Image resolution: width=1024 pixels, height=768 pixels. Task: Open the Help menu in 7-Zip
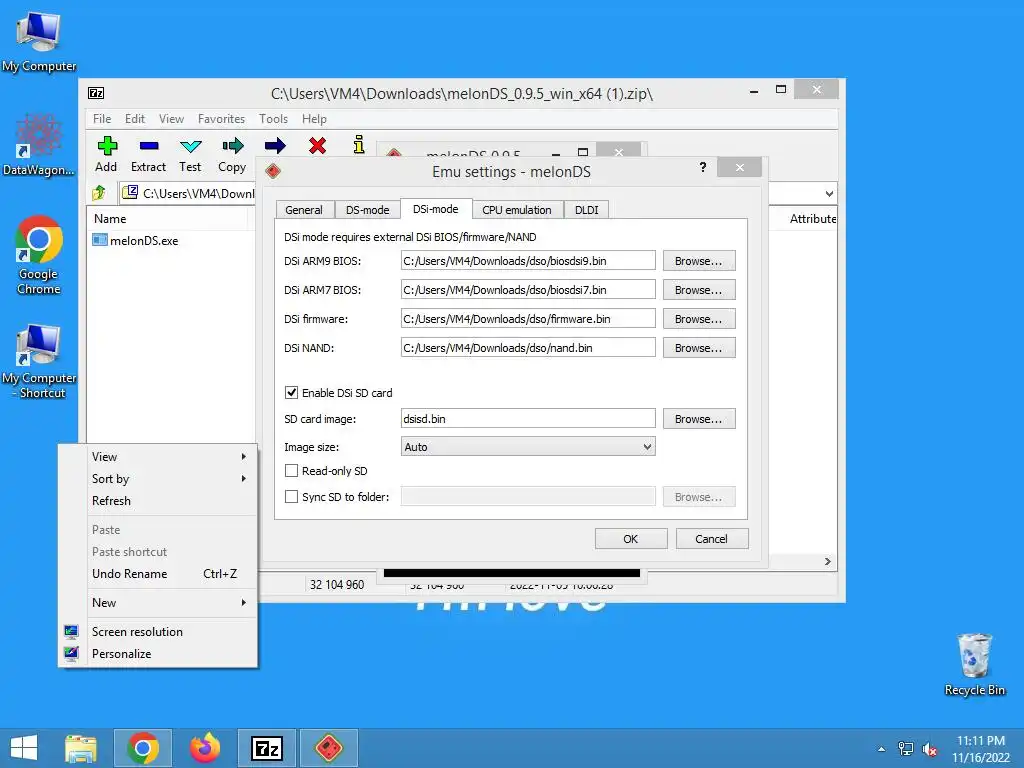click(314, 119)
